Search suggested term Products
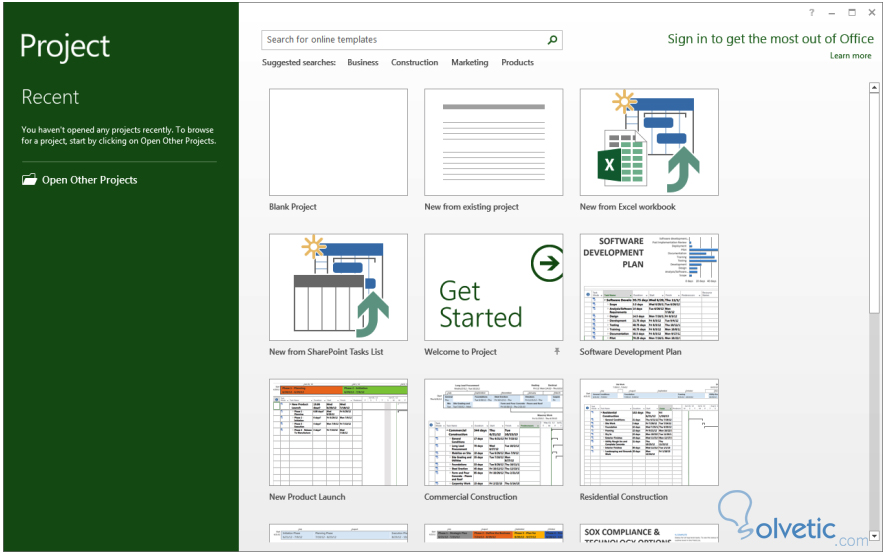 (517, 62)
